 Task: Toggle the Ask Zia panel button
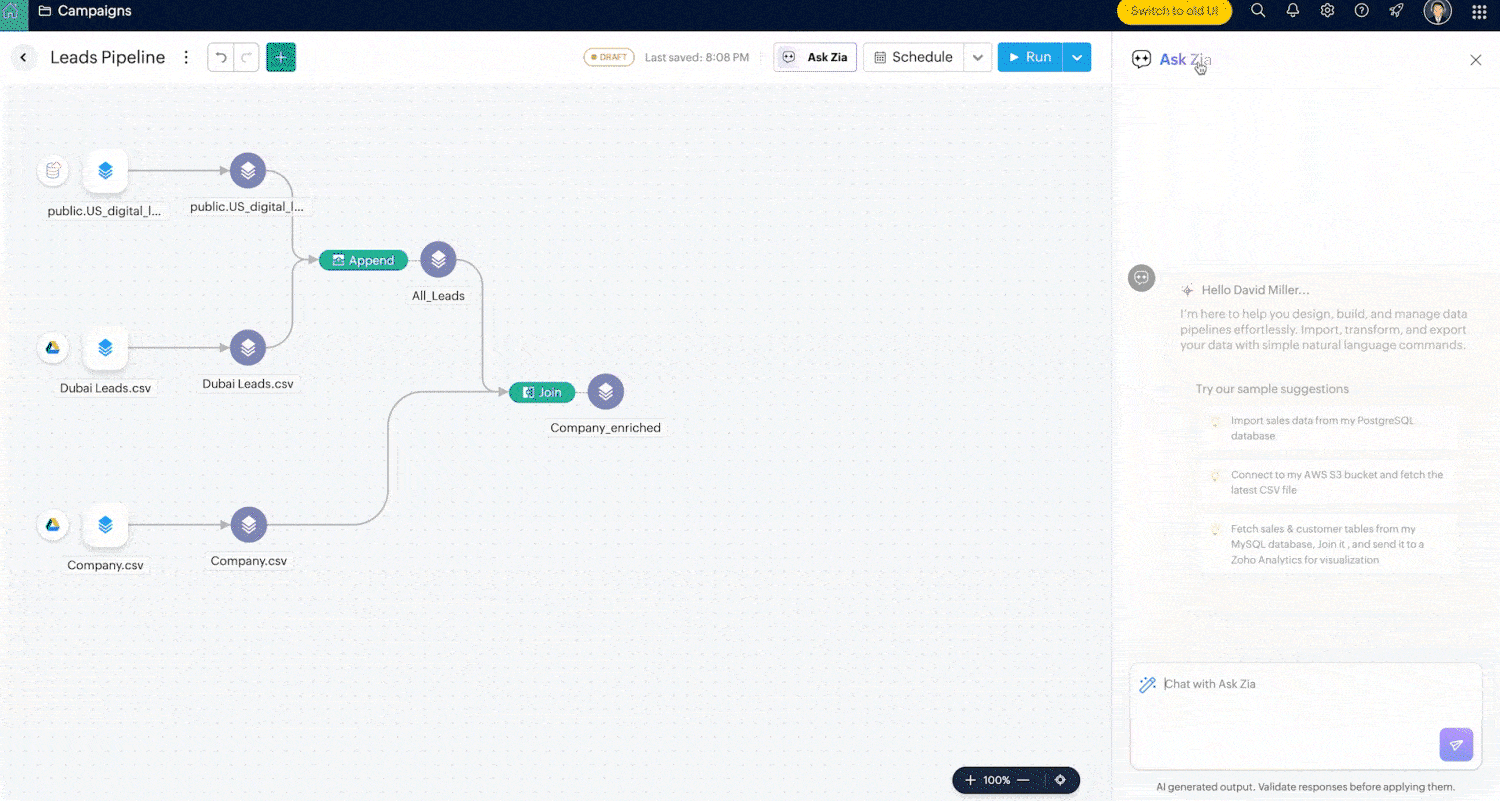click(x=815, y=57)
